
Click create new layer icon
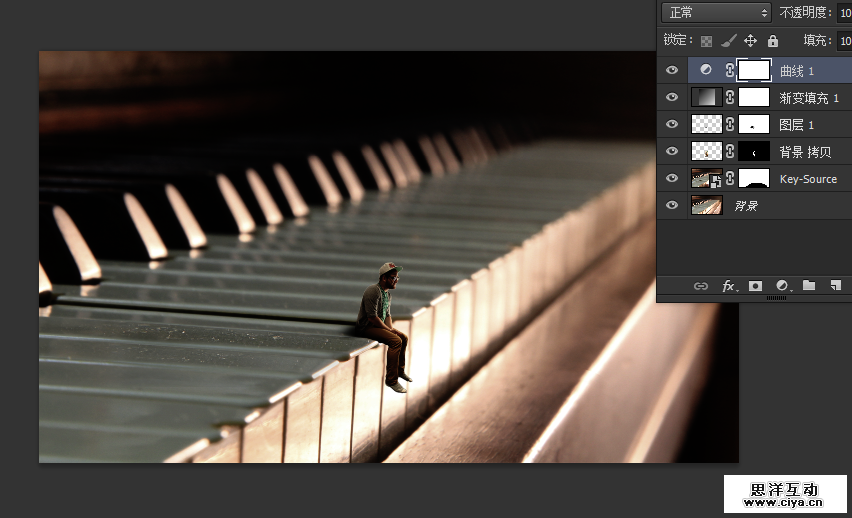pos(835,286)
